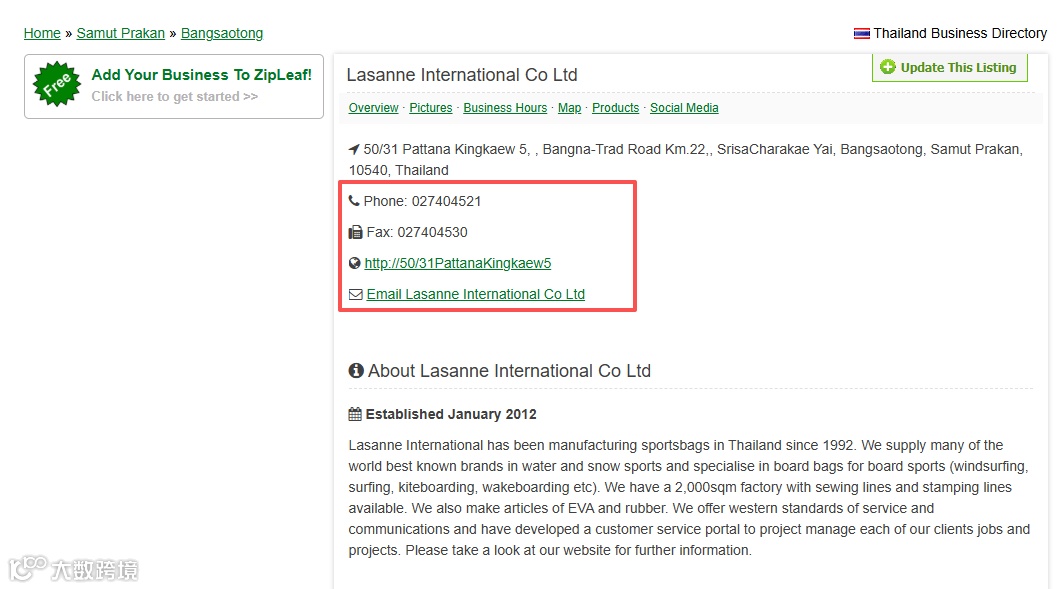Click Established January 2012 text

point(451,414)
